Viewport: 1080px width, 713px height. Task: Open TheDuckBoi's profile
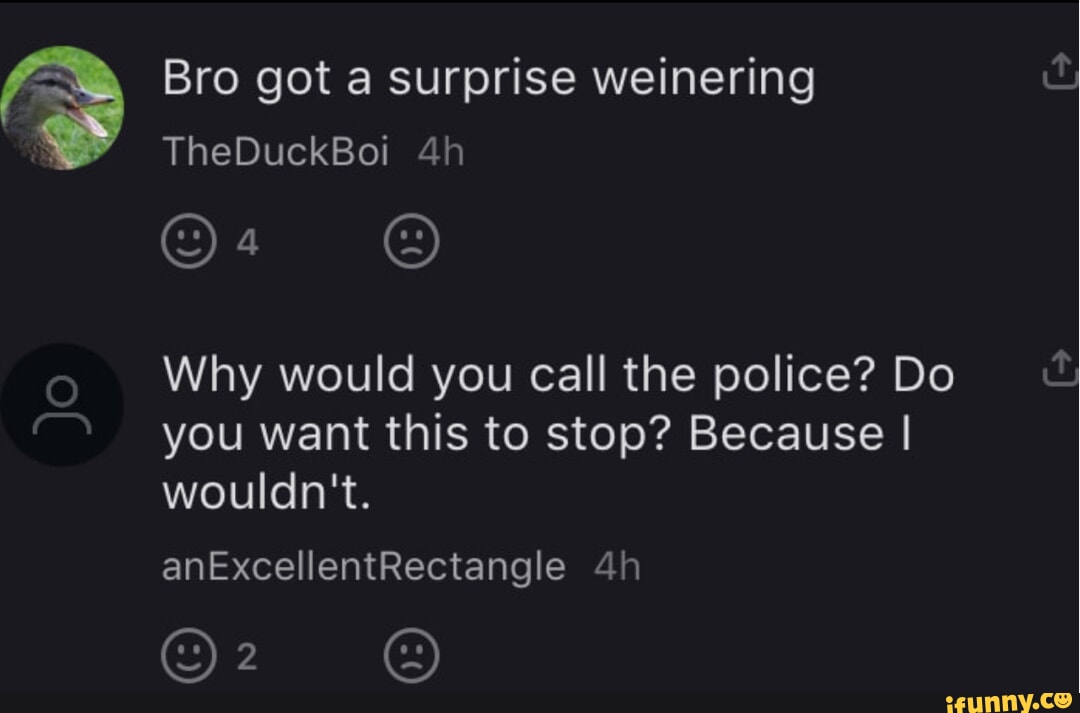pyautogui.click(x=275, y=150)
